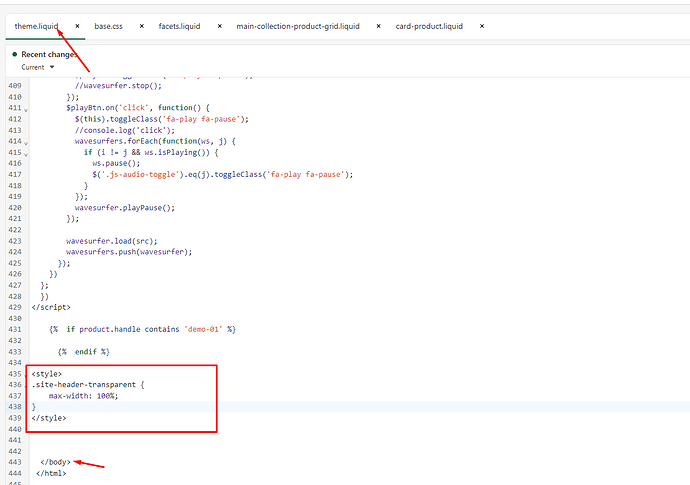
Task: Click the //console.log('click'); comment line
Action: click(125, 130)
